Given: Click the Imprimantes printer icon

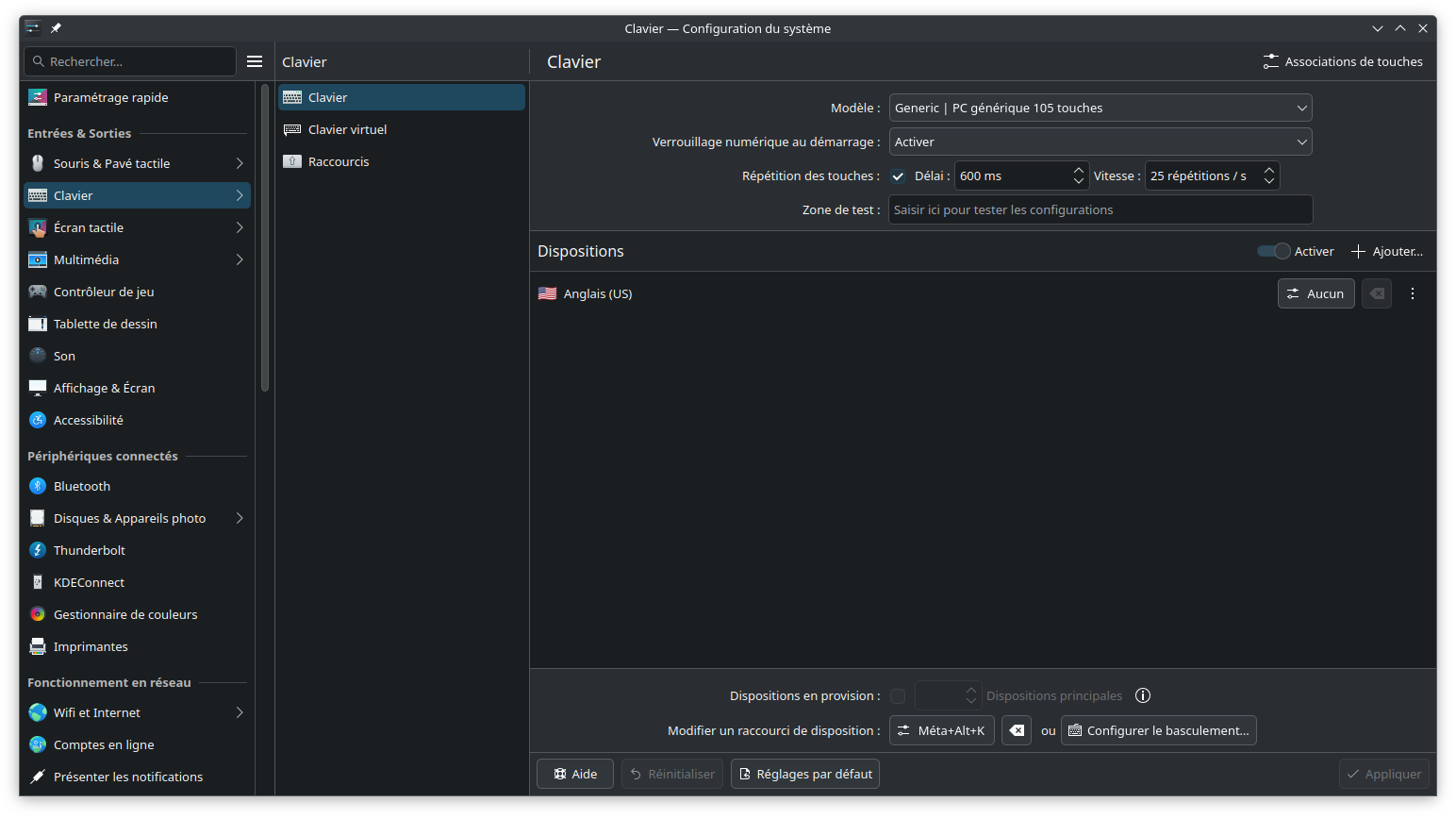Looking at the screenshot, I should click(38, 646).
